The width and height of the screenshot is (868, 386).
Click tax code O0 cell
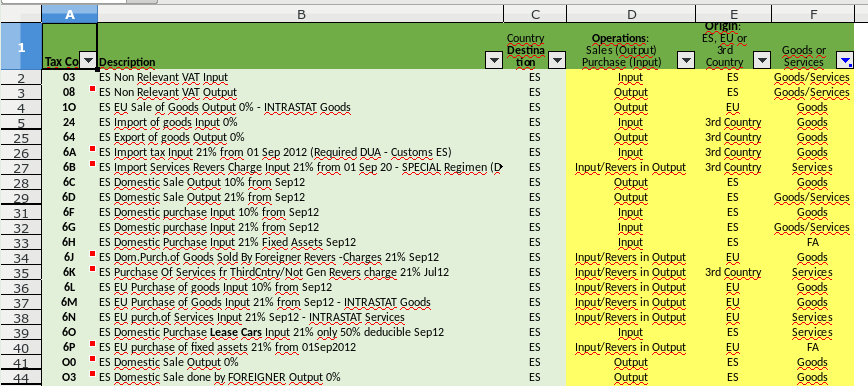click(x=70, y=362)
